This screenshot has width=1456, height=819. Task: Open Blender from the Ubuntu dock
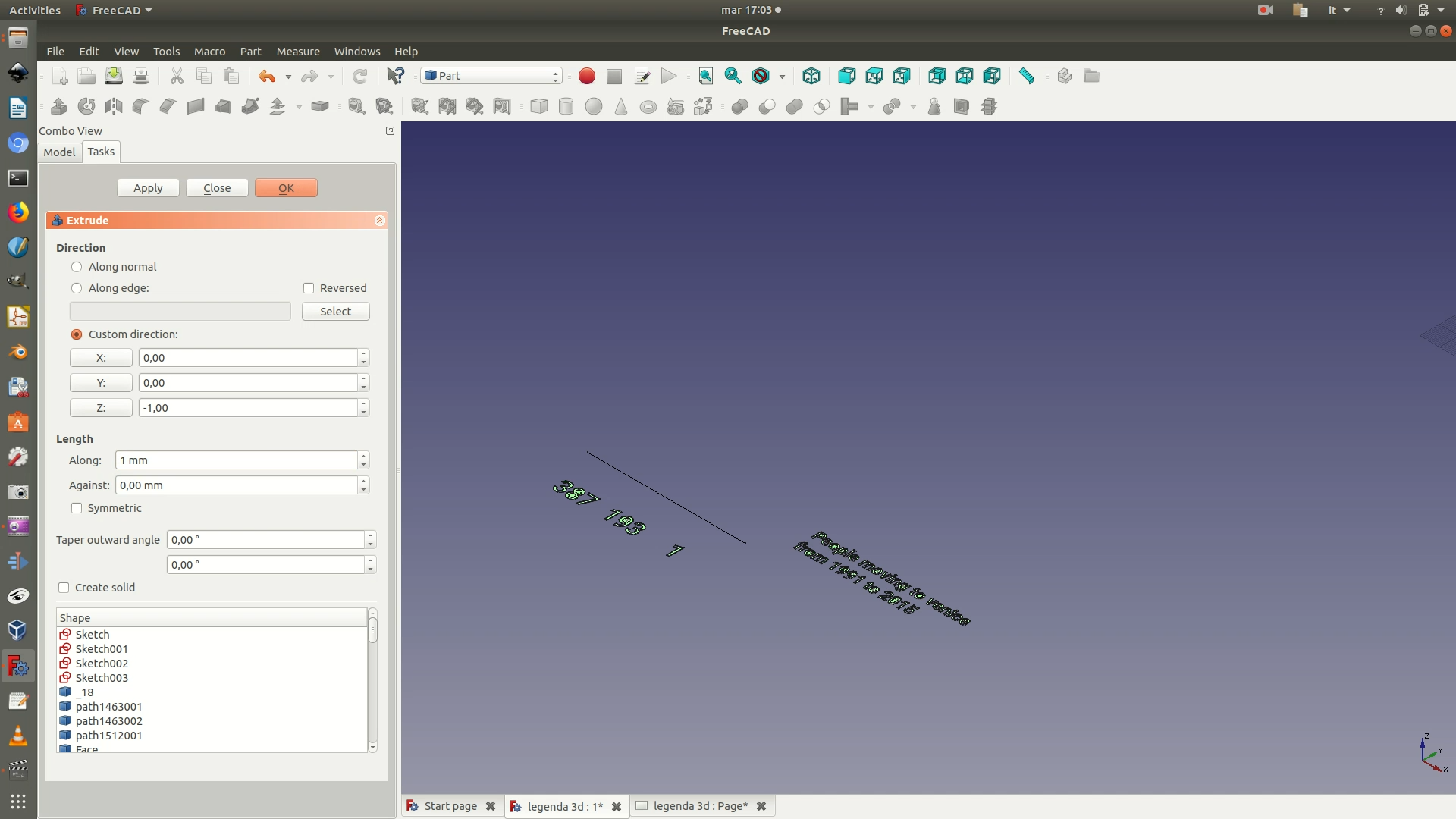click(18, 352)
